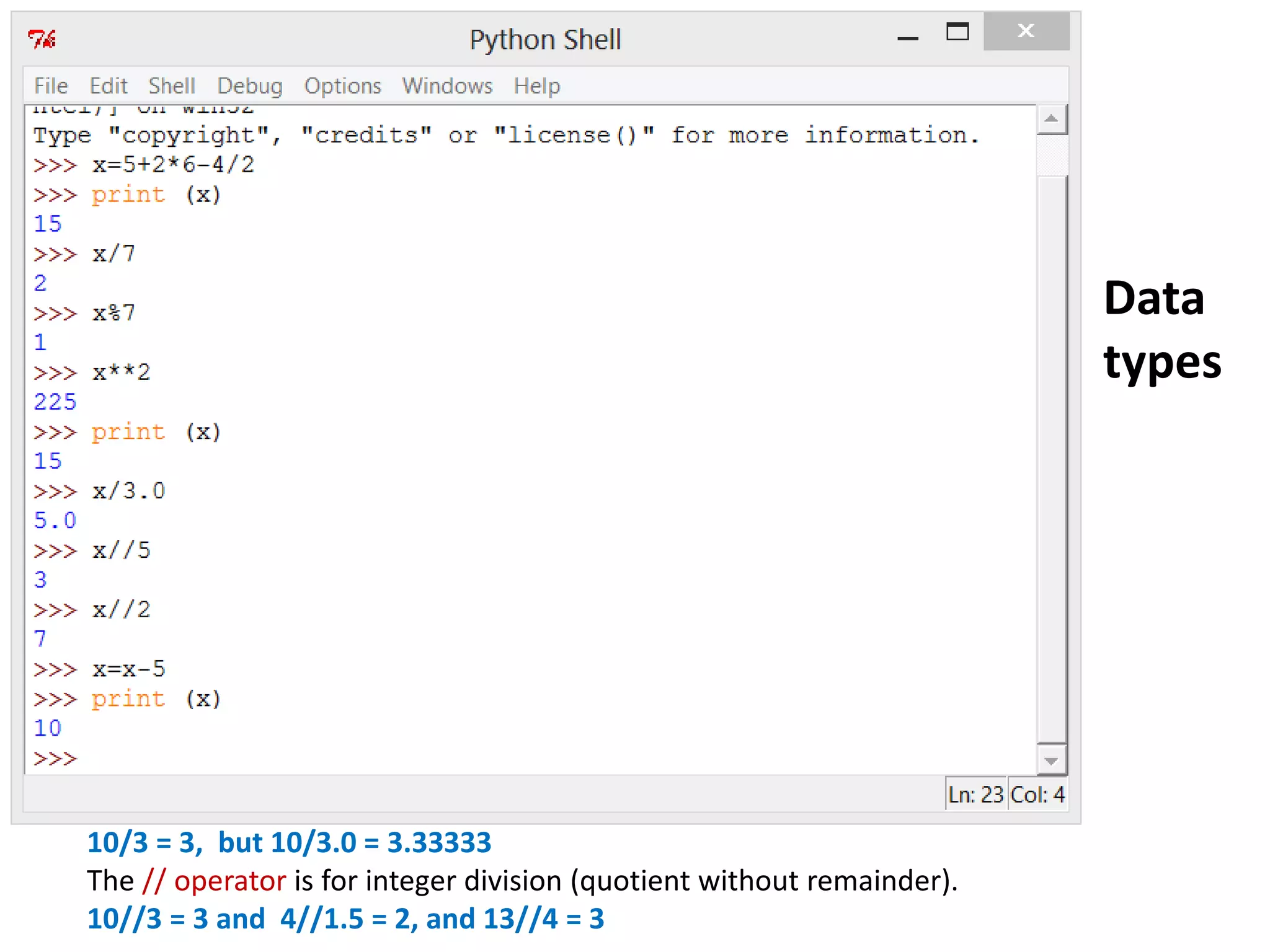Minimize the Python Shell window
This screenshot has width=1270, height=952.
[x=908, y=38]
